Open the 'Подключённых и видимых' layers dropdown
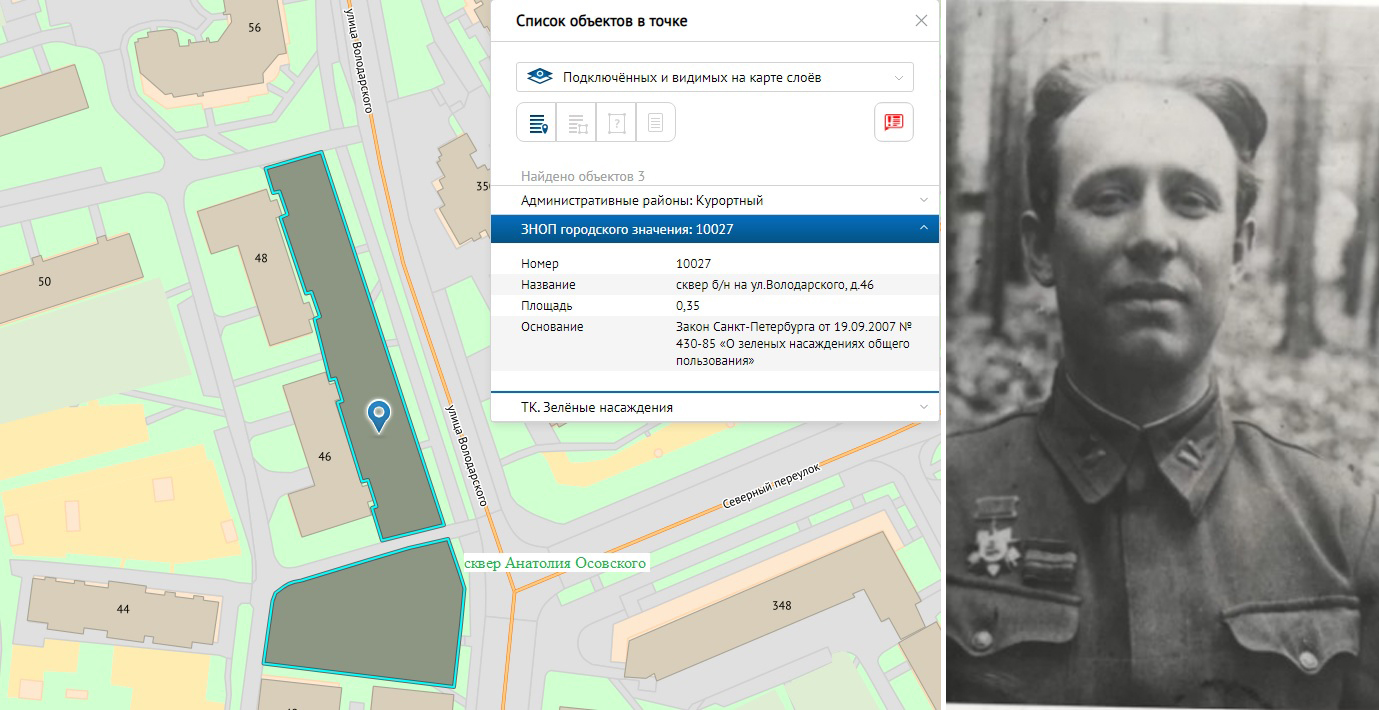 click(714, 77)
